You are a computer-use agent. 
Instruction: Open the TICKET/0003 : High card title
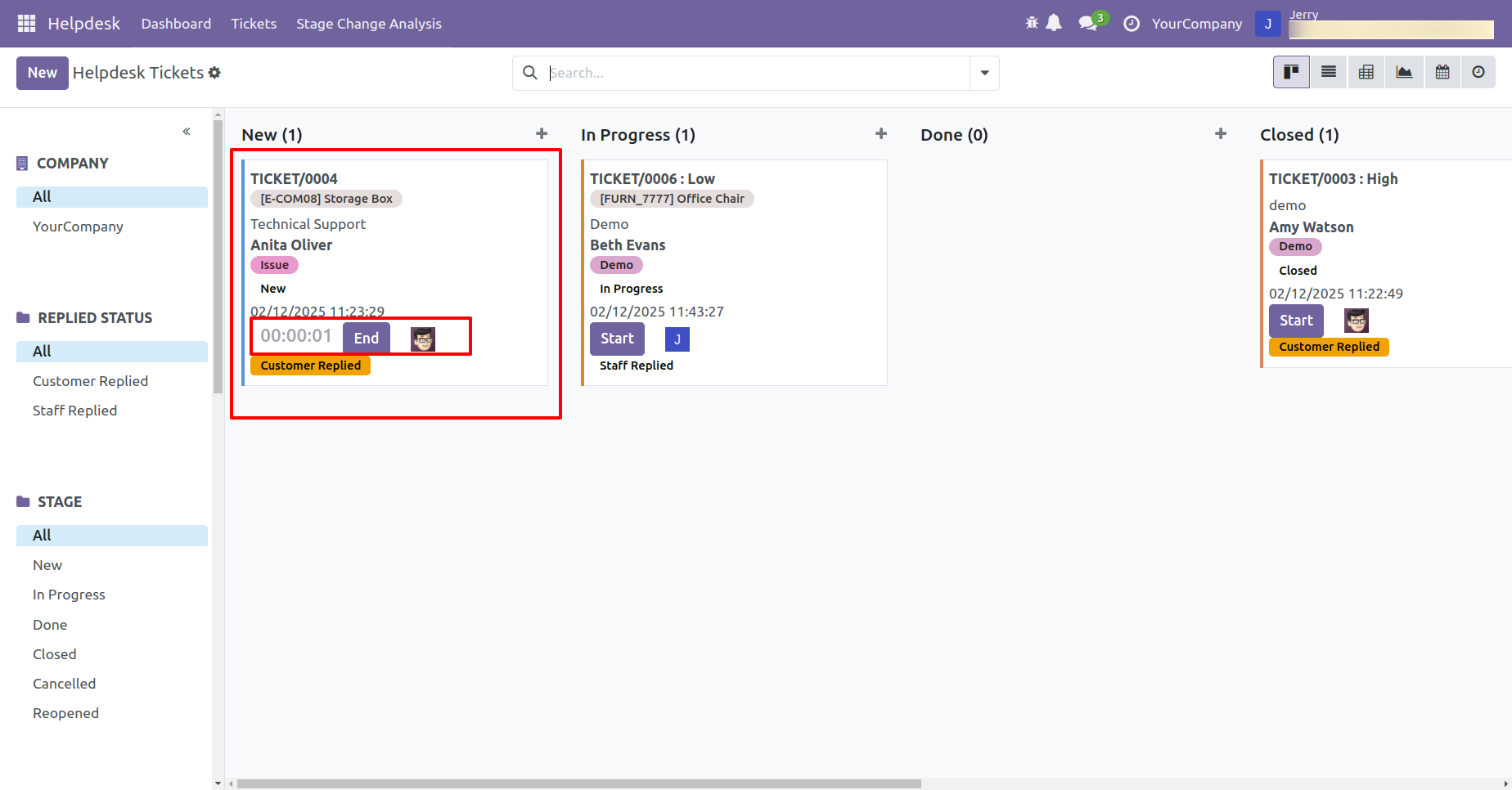point(1333,178)
